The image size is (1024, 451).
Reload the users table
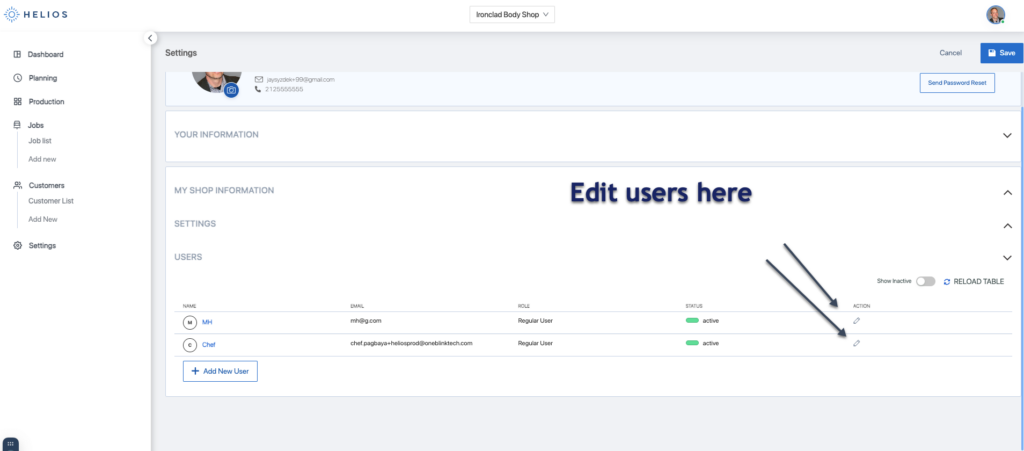pos(974,281)
